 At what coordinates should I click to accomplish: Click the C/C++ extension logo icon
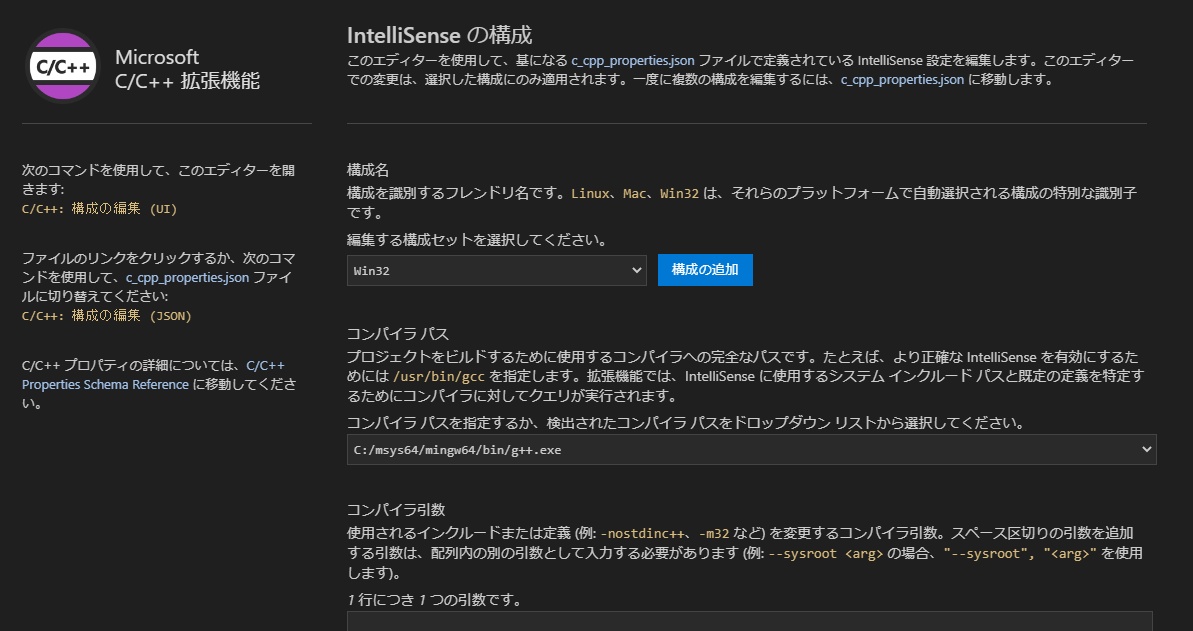(62, 66)
